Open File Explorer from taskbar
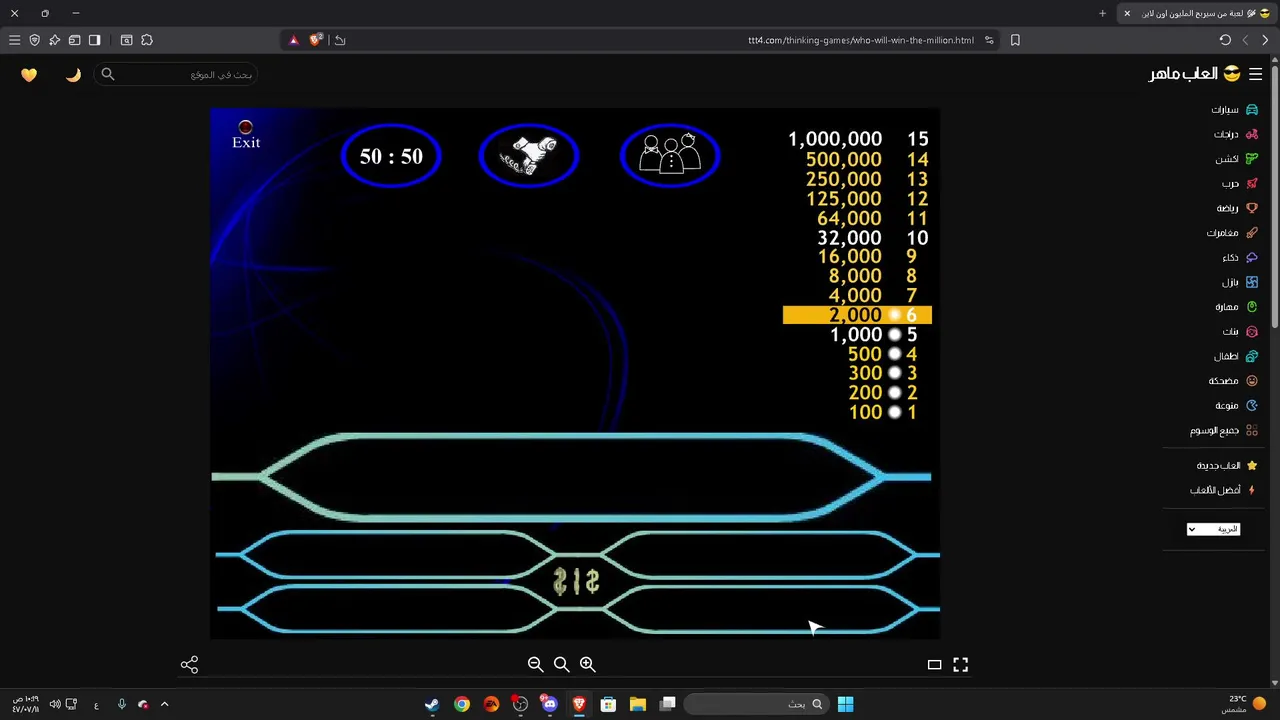This screenshot has width=1280, height=720. coord(638,704)
